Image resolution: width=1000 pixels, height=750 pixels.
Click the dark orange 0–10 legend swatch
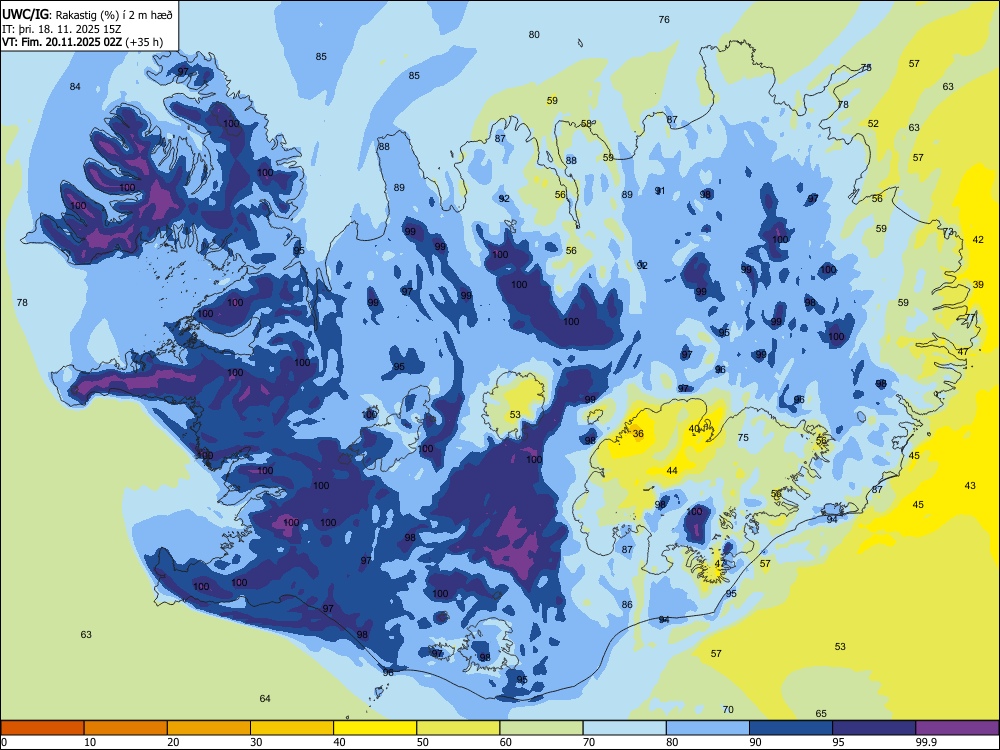(42, 728)
